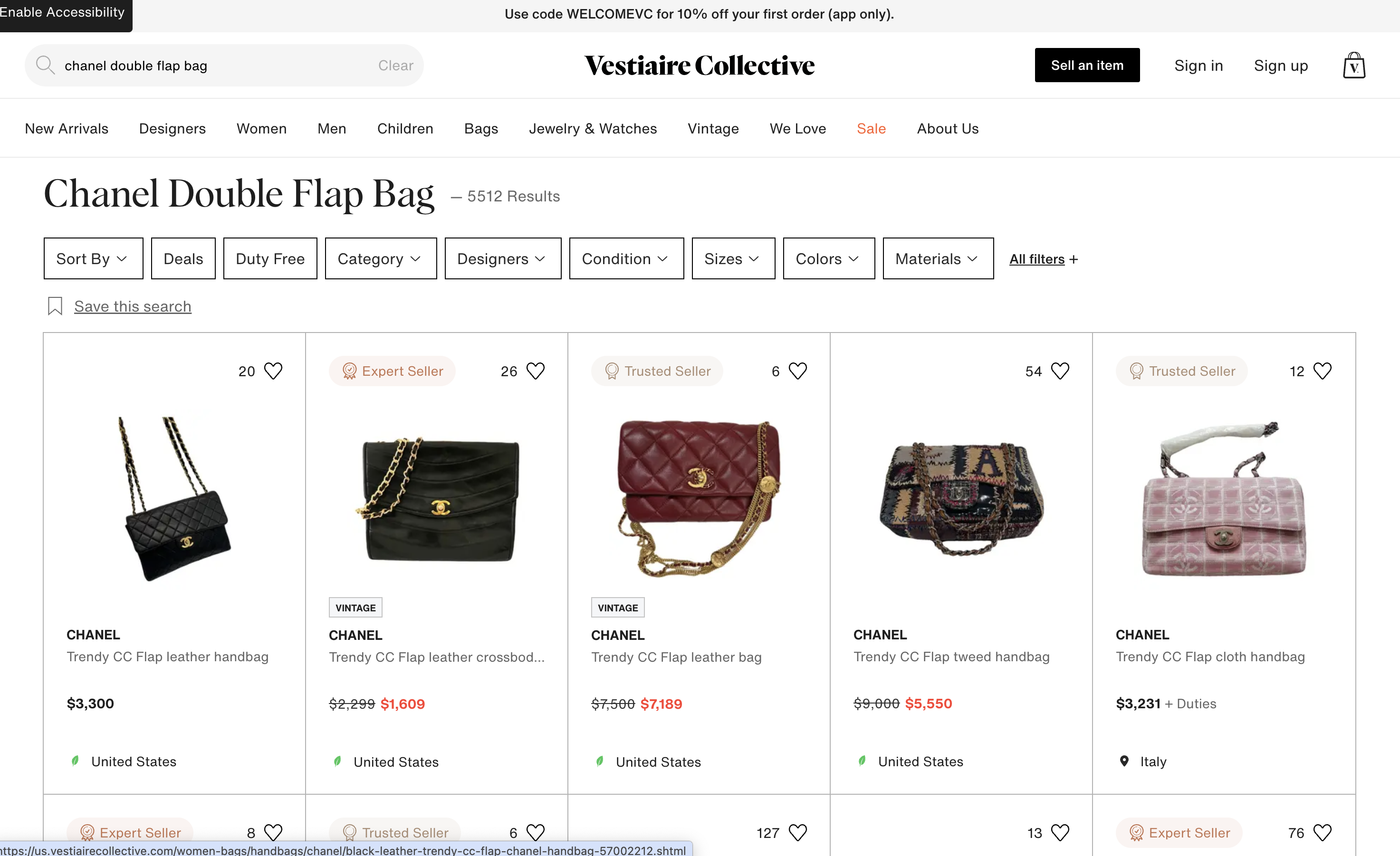Open the shopping bag icon
The image size is (1400, 856).
click(1354, 66)
